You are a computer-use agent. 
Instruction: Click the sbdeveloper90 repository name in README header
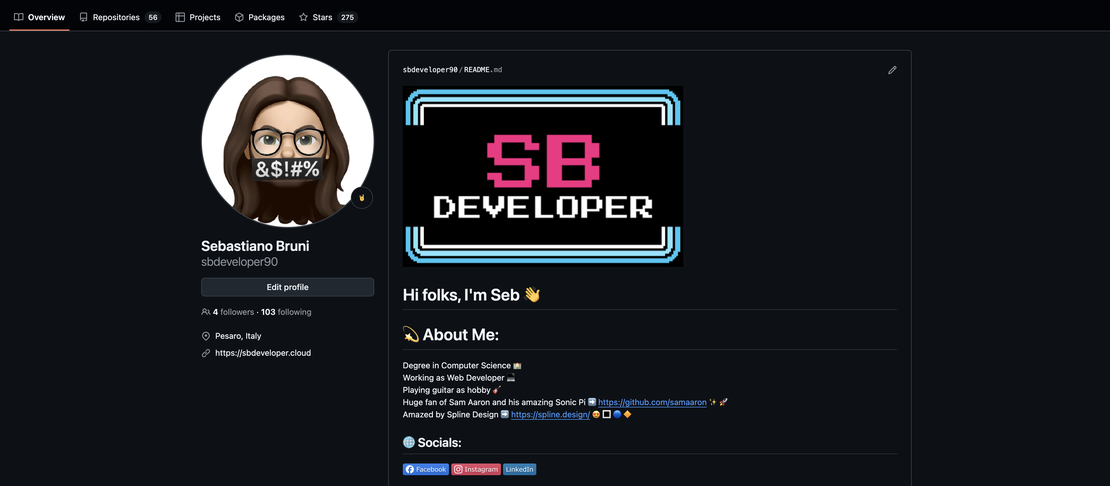(430, 70)
